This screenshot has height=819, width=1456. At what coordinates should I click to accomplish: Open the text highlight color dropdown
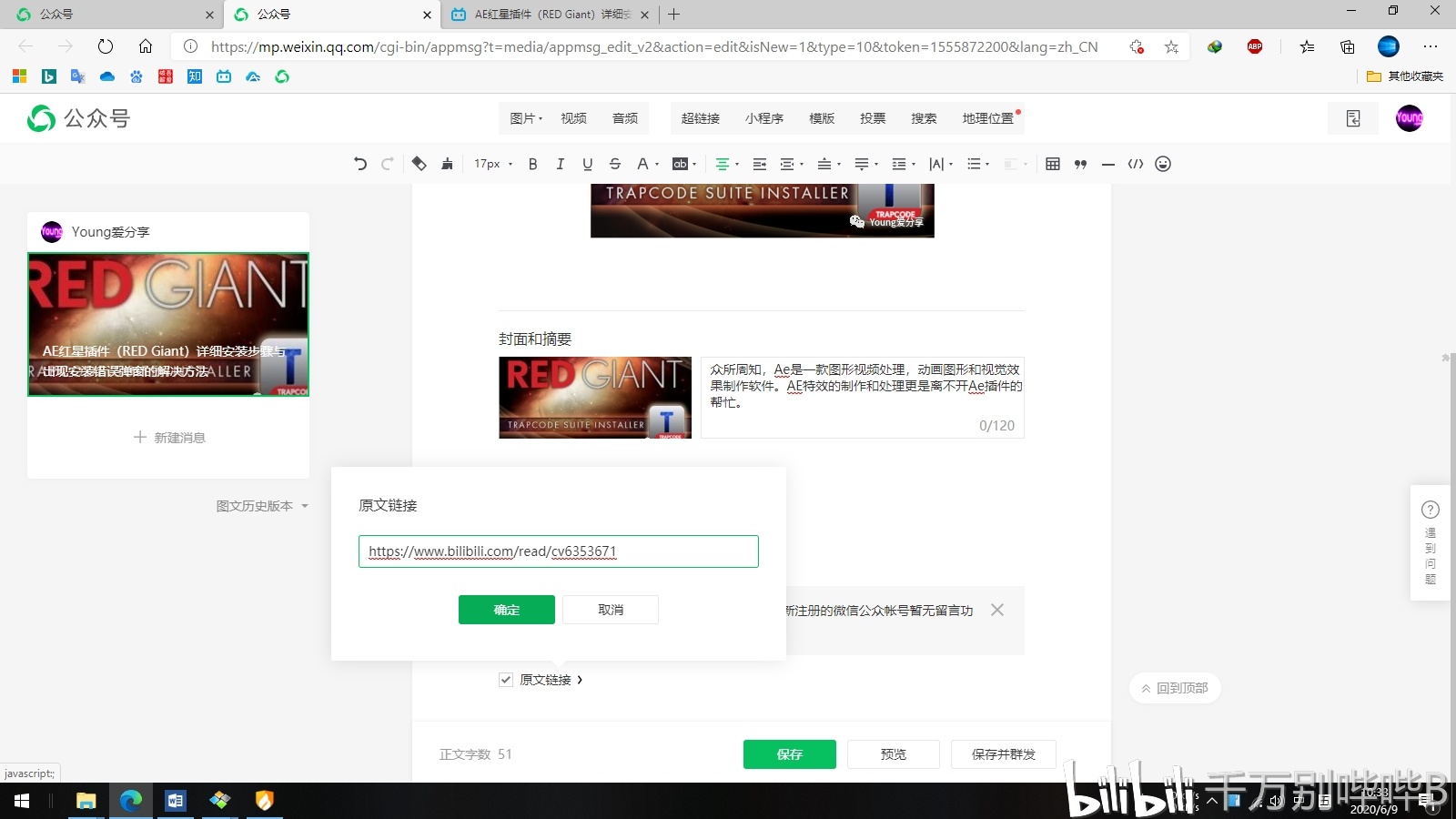pyautogui.click(x=694, y=165)
